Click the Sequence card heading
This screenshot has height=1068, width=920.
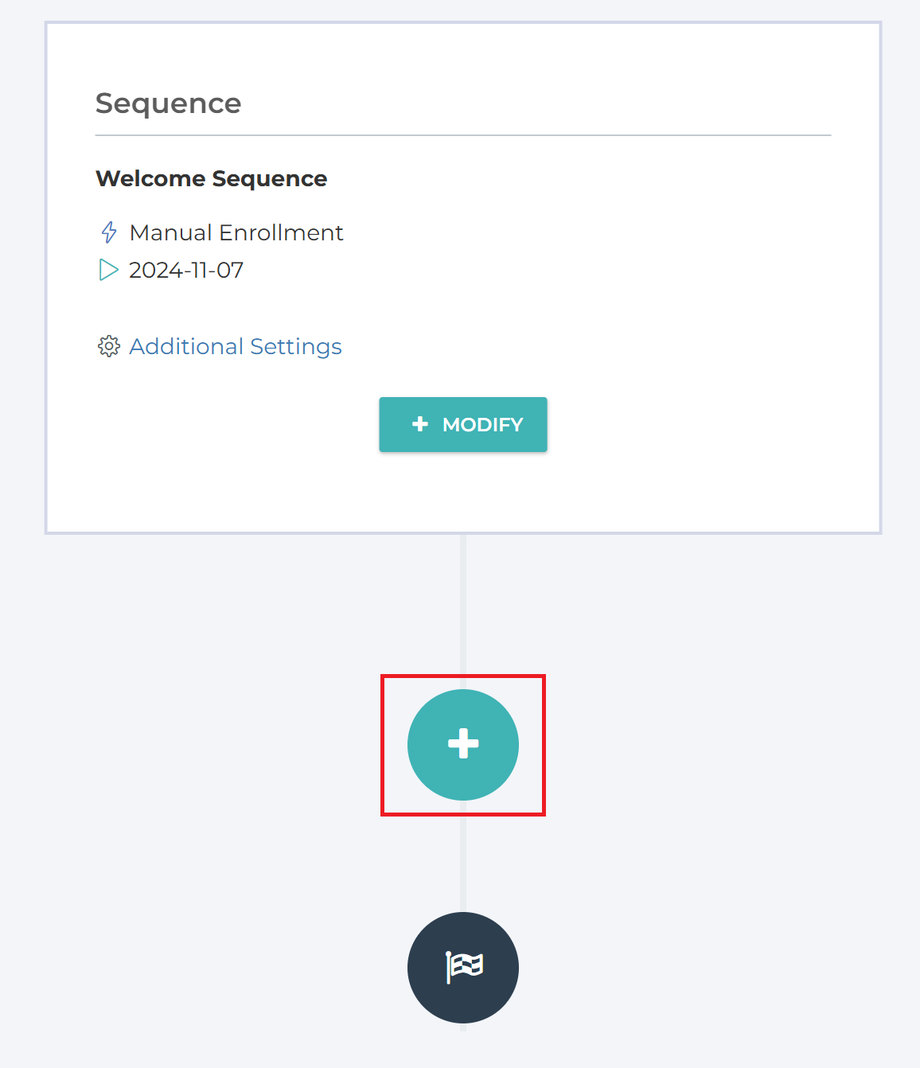point(168,104)
